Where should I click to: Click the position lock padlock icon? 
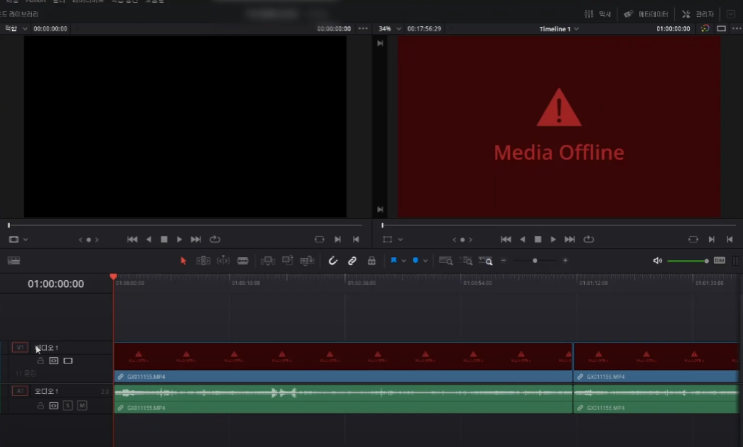coord(371,261)
